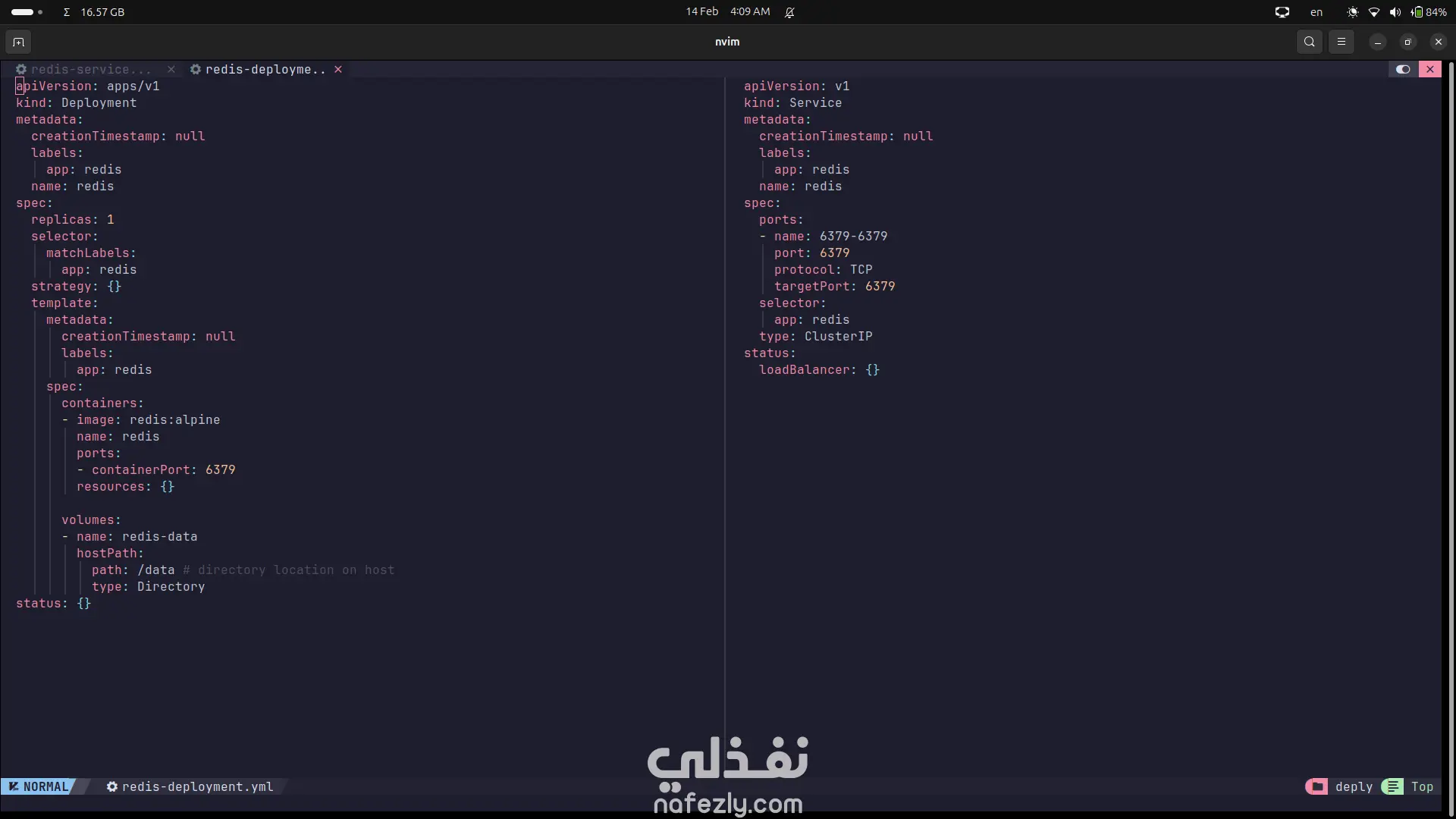The width and height of the screenshot is (1456, 819).
Task: Open the en keyboard layout dropdown
Action: (x=1316, y=12)
